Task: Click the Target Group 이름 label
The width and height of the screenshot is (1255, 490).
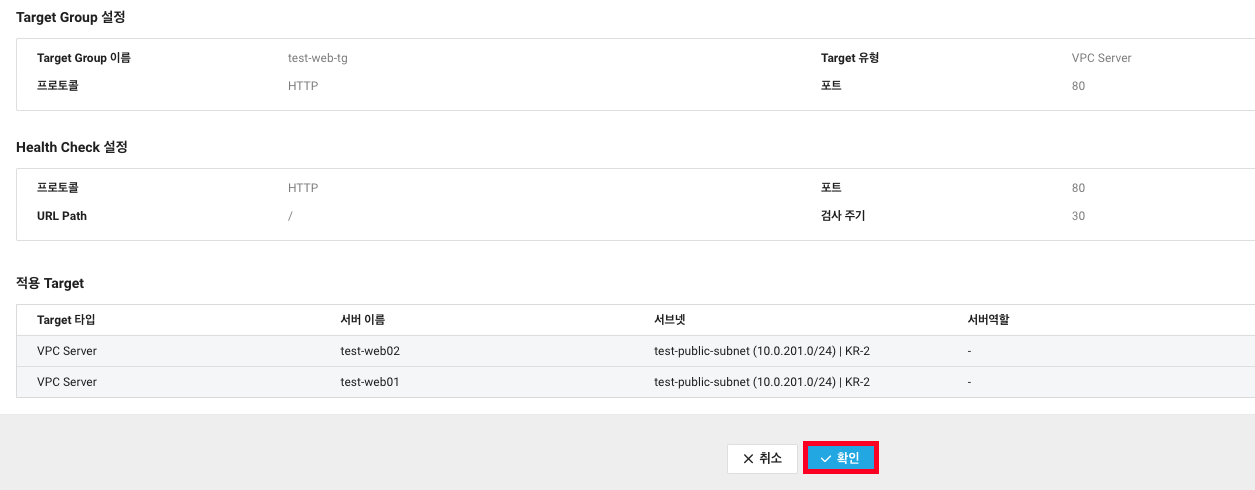Action: click(84, 58)
